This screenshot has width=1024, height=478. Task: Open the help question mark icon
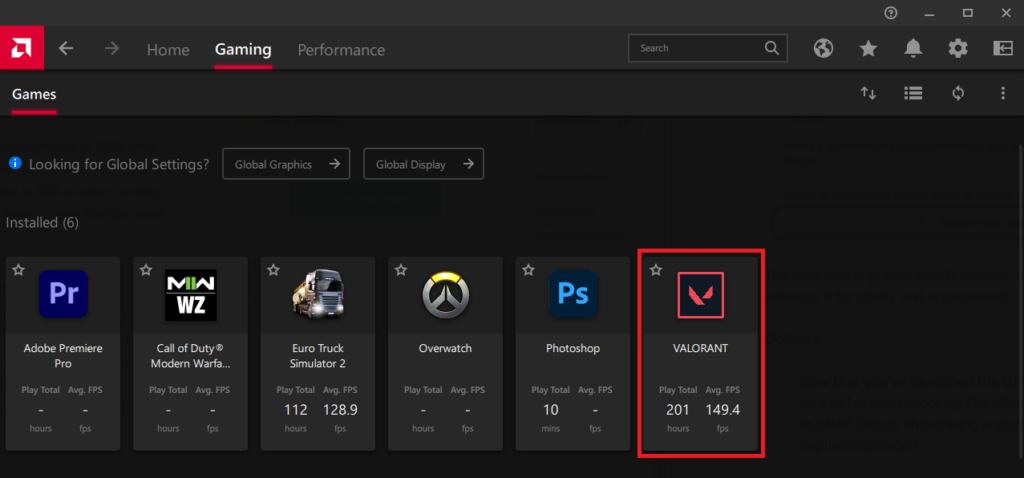point(891,13)
